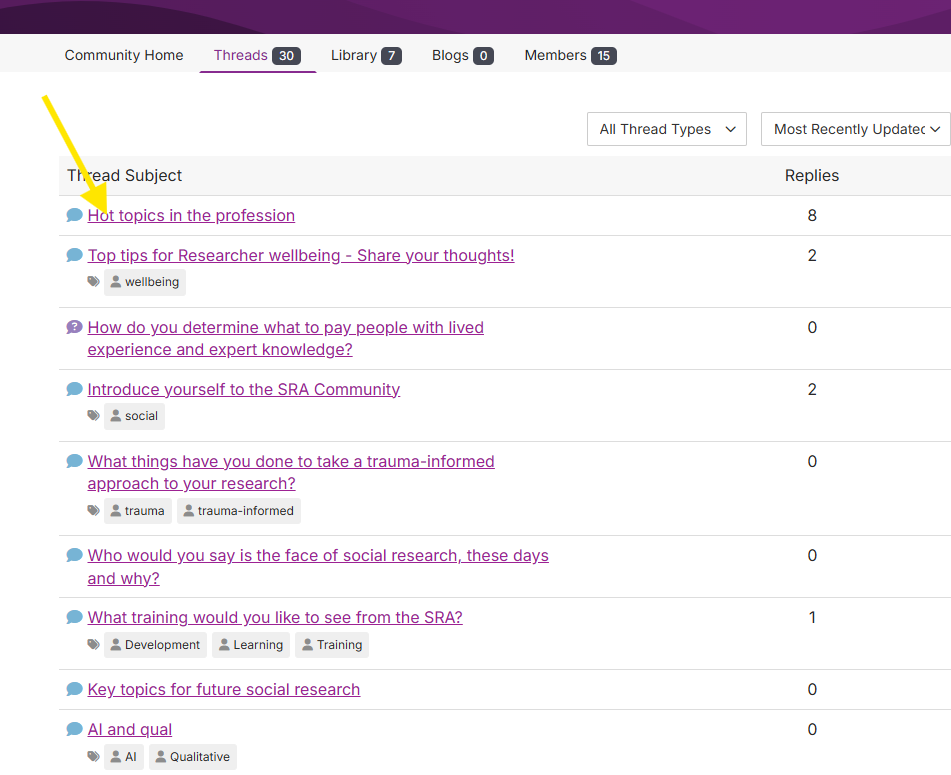
Task: Click discussion bubble icon beside Hot topics thread
Action: click(x=74, y=215)
